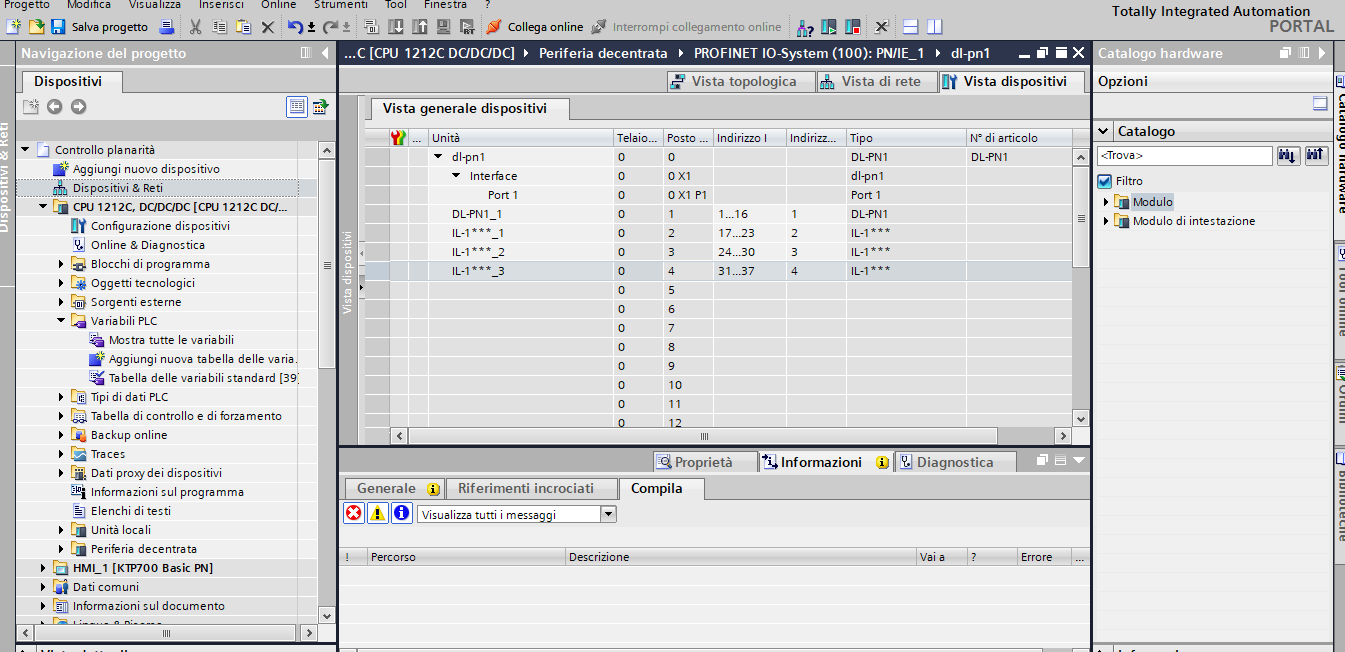Image resolution: width=1345 pixels, height=652 pixels.
Task: Toggle the details view icon in project tree
Action: [x=297, y=106]
